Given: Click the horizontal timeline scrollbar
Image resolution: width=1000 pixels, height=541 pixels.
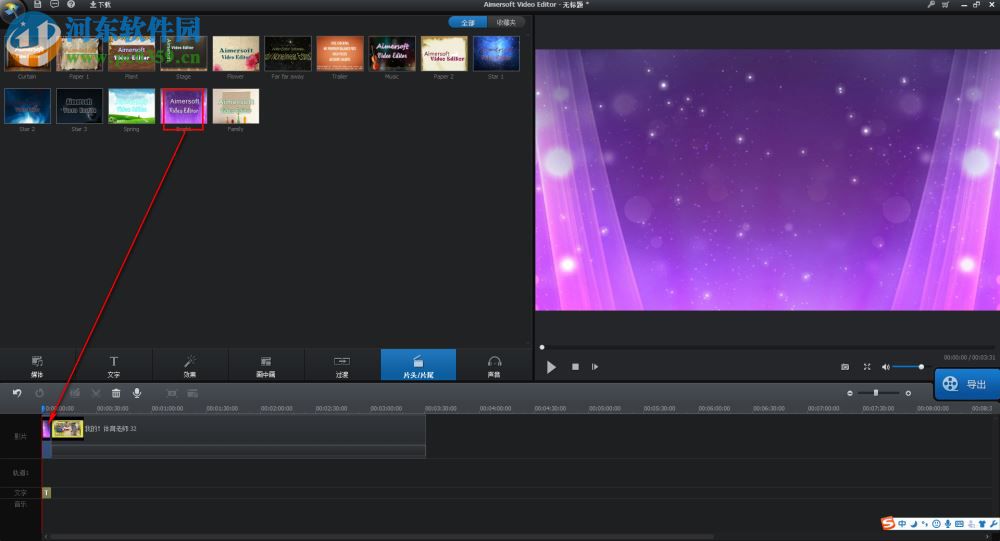Looking at the screenshot, I should pos(381,537).
